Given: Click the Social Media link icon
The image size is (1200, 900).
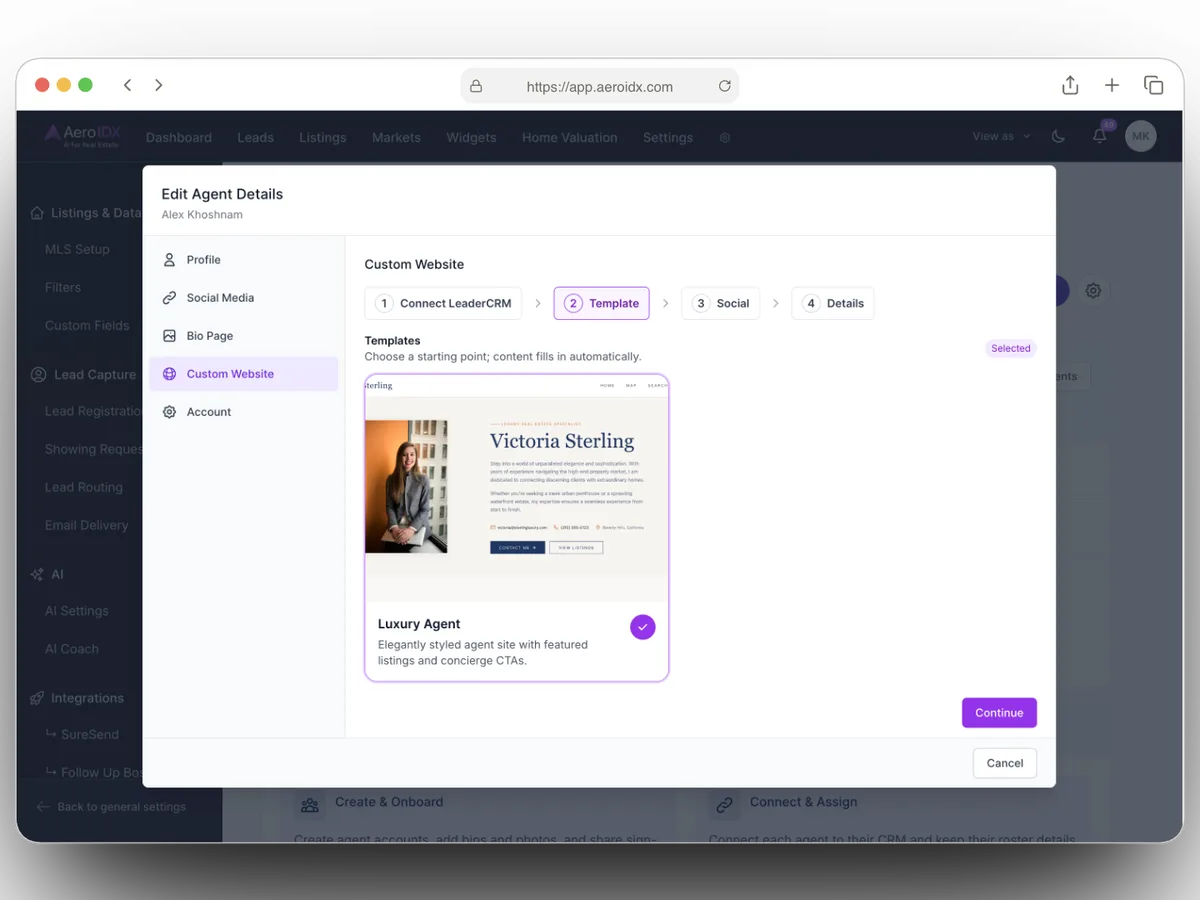Looking at the screenshot, I should coord(169,298).
